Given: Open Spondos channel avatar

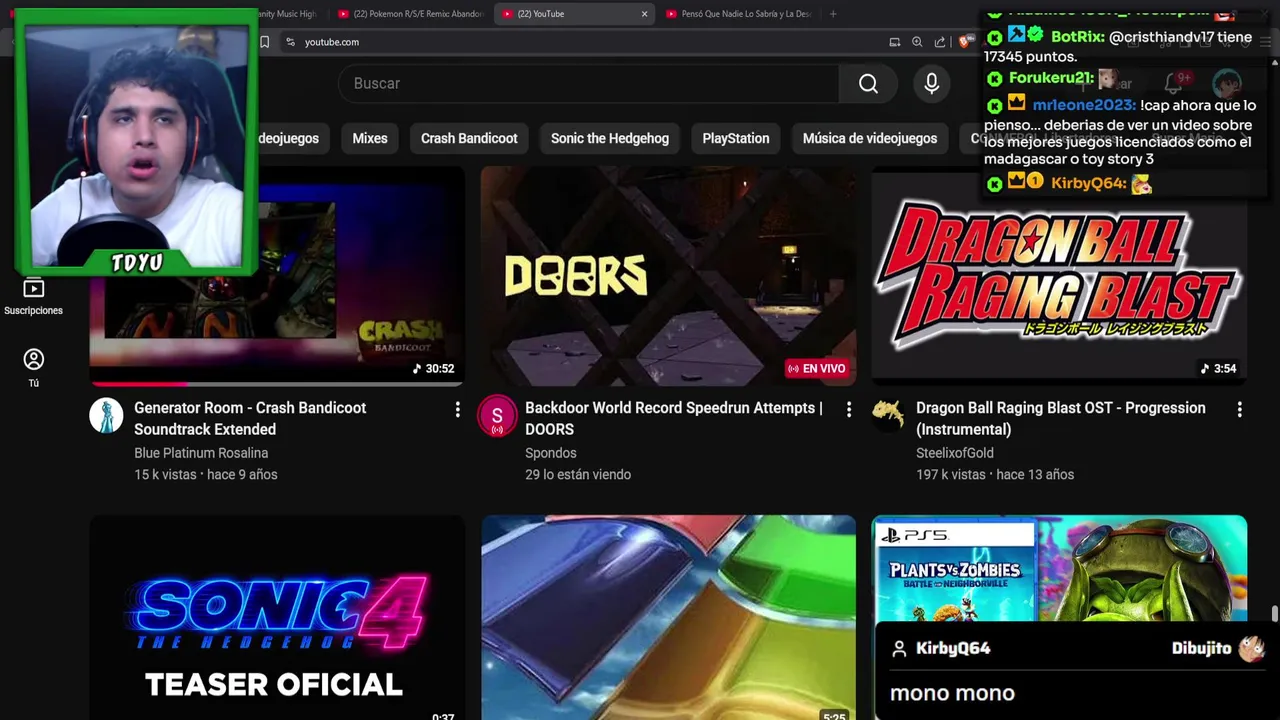Looking at the screenshot, I should tap(497, 416).
